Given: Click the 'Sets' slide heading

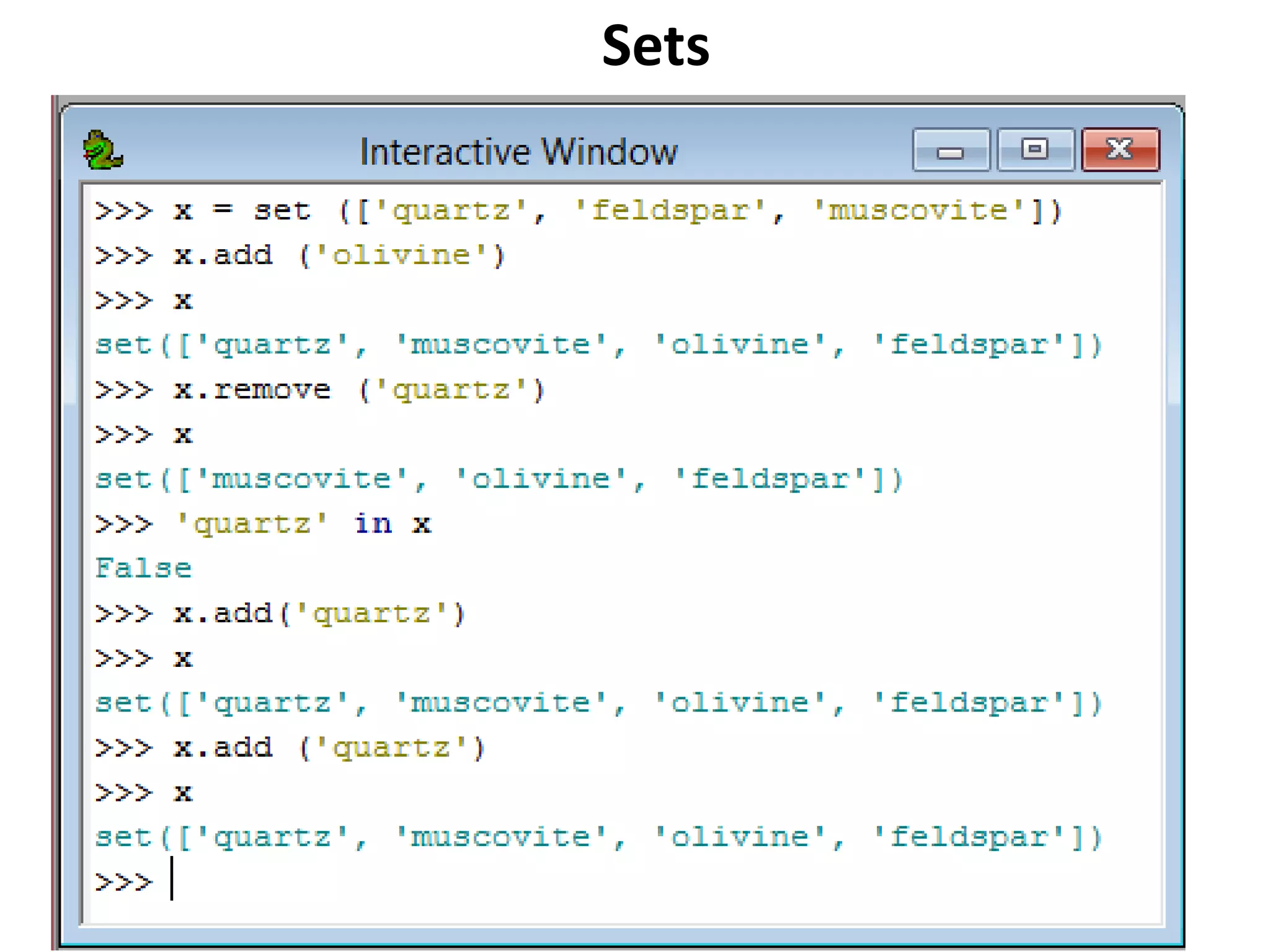Looking at the screenshot, I should (x=655, y=46).
